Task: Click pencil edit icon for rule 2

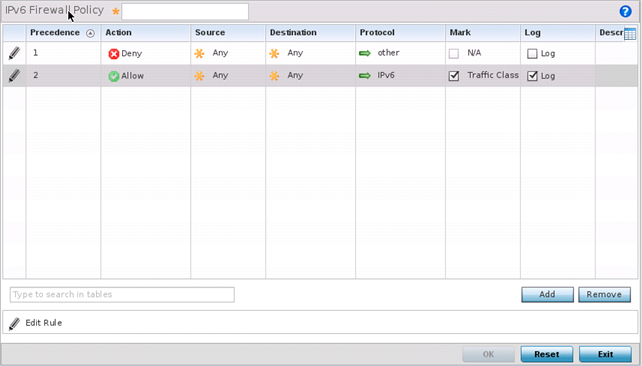Action: tap(14, 76)
